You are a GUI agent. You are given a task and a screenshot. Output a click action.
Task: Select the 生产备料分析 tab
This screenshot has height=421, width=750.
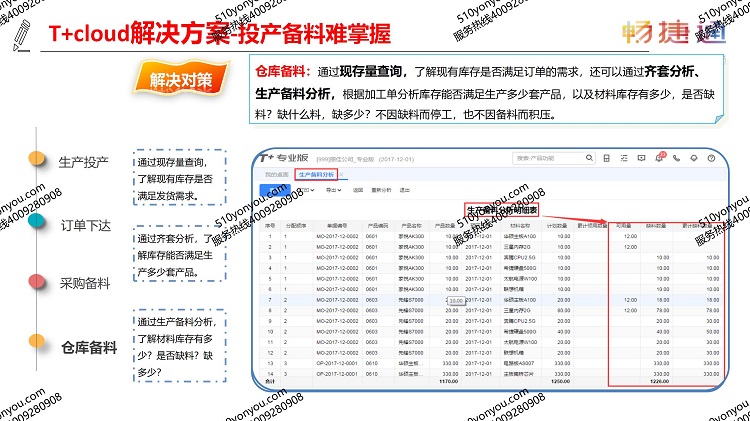click(314, 174)
